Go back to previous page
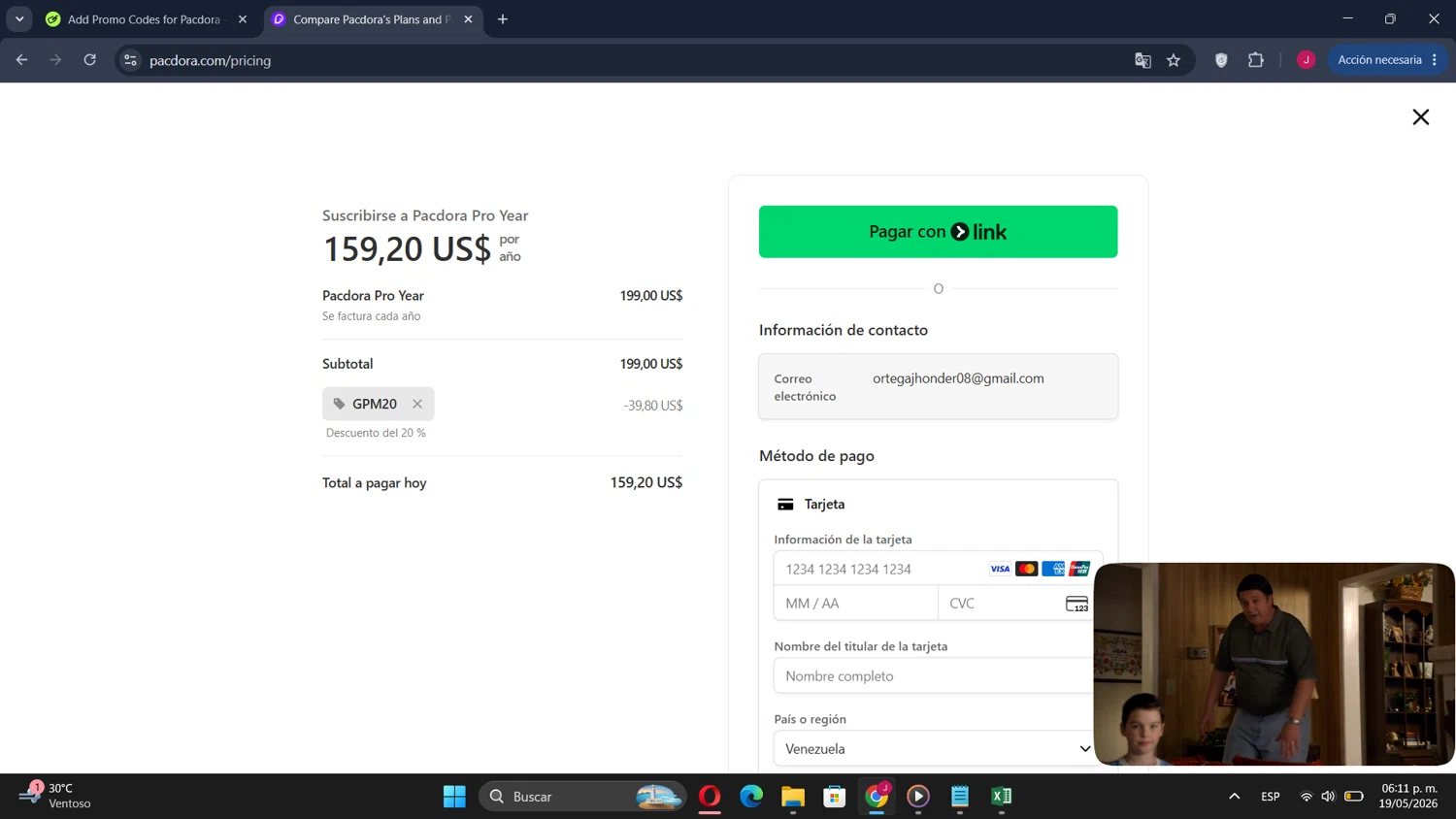 [x=21, y=60]
